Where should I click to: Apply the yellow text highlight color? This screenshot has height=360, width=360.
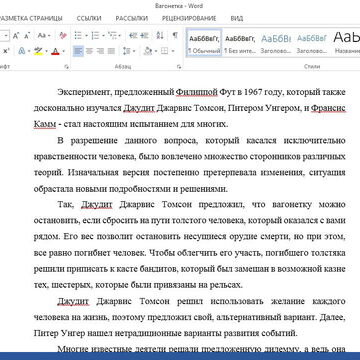pyautogui.click(x=38, y=51)
